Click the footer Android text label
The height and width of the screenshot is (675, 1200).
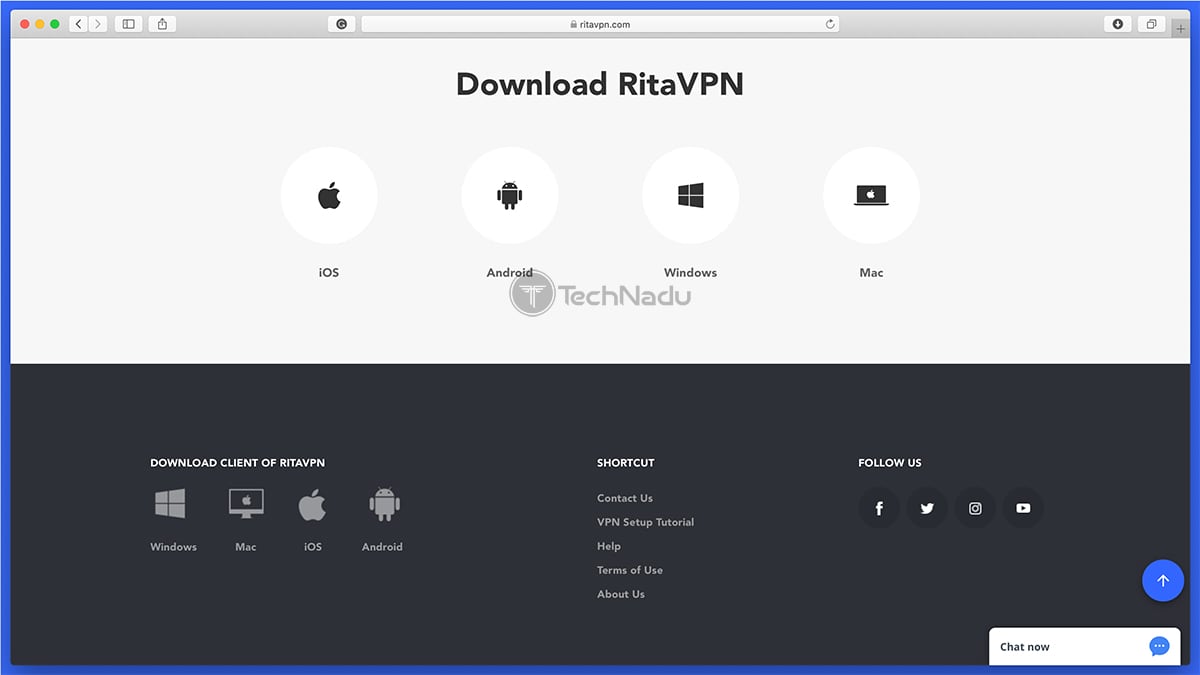pos(382,547)
